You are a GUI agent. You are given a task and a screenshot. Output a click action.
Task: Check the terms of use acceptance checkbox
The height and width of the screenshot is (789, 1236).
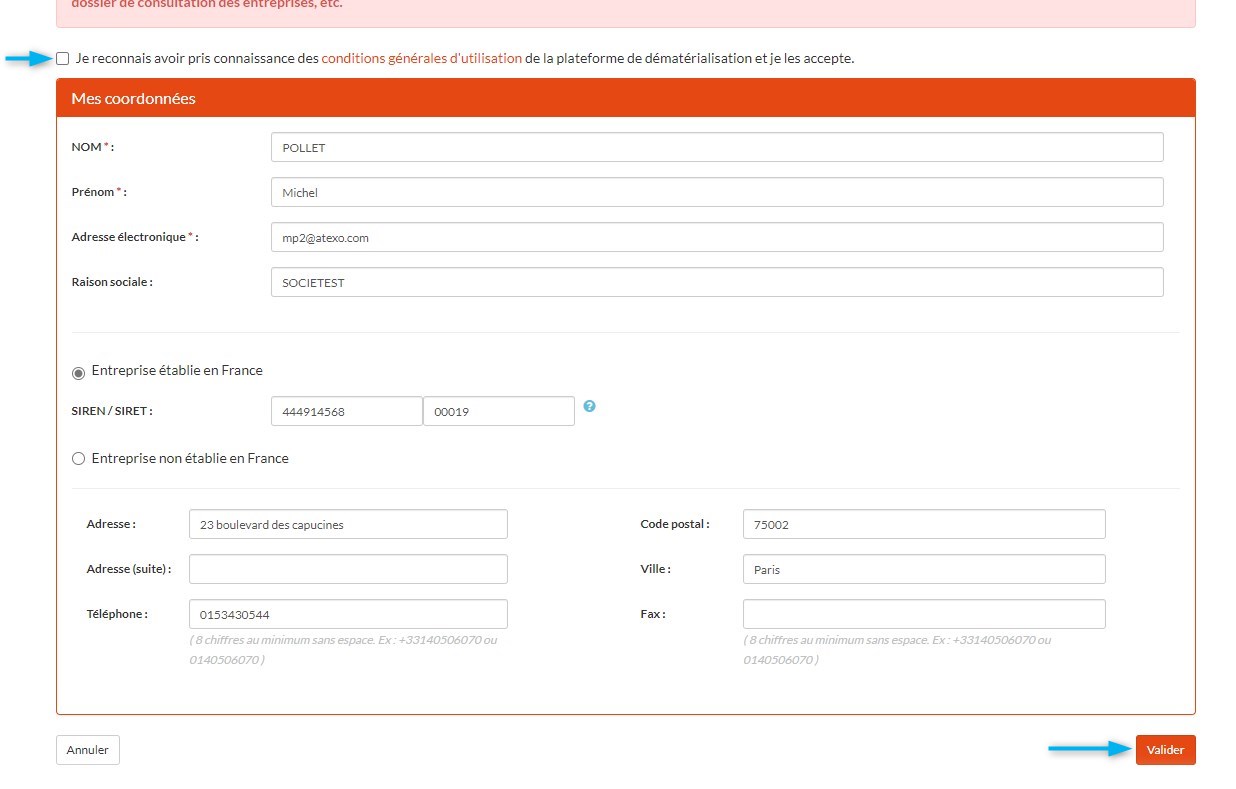point(63,59)
